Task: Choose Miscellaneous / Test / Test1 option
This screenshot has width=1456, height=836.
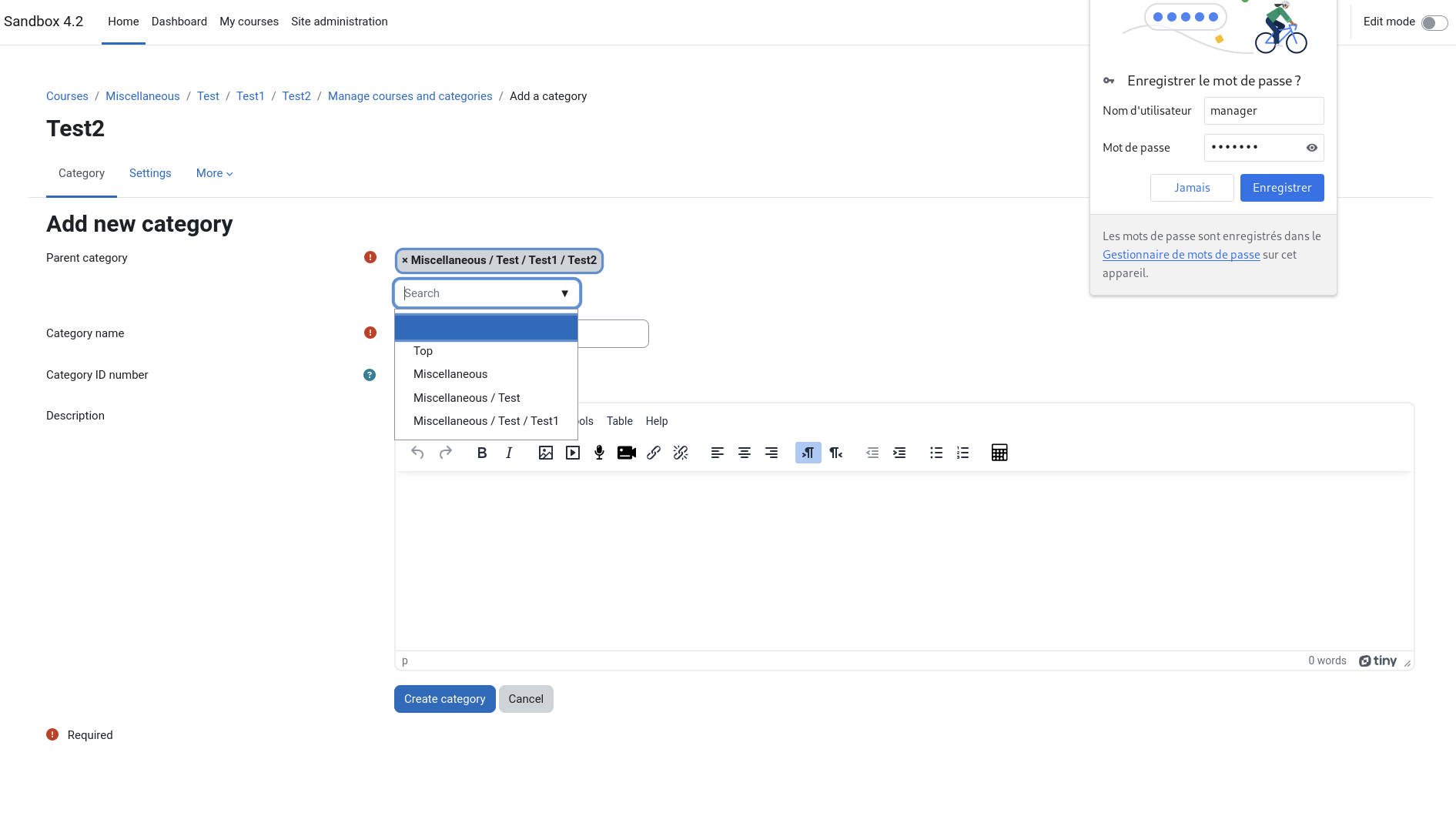Action: click(x=486, y=421)
